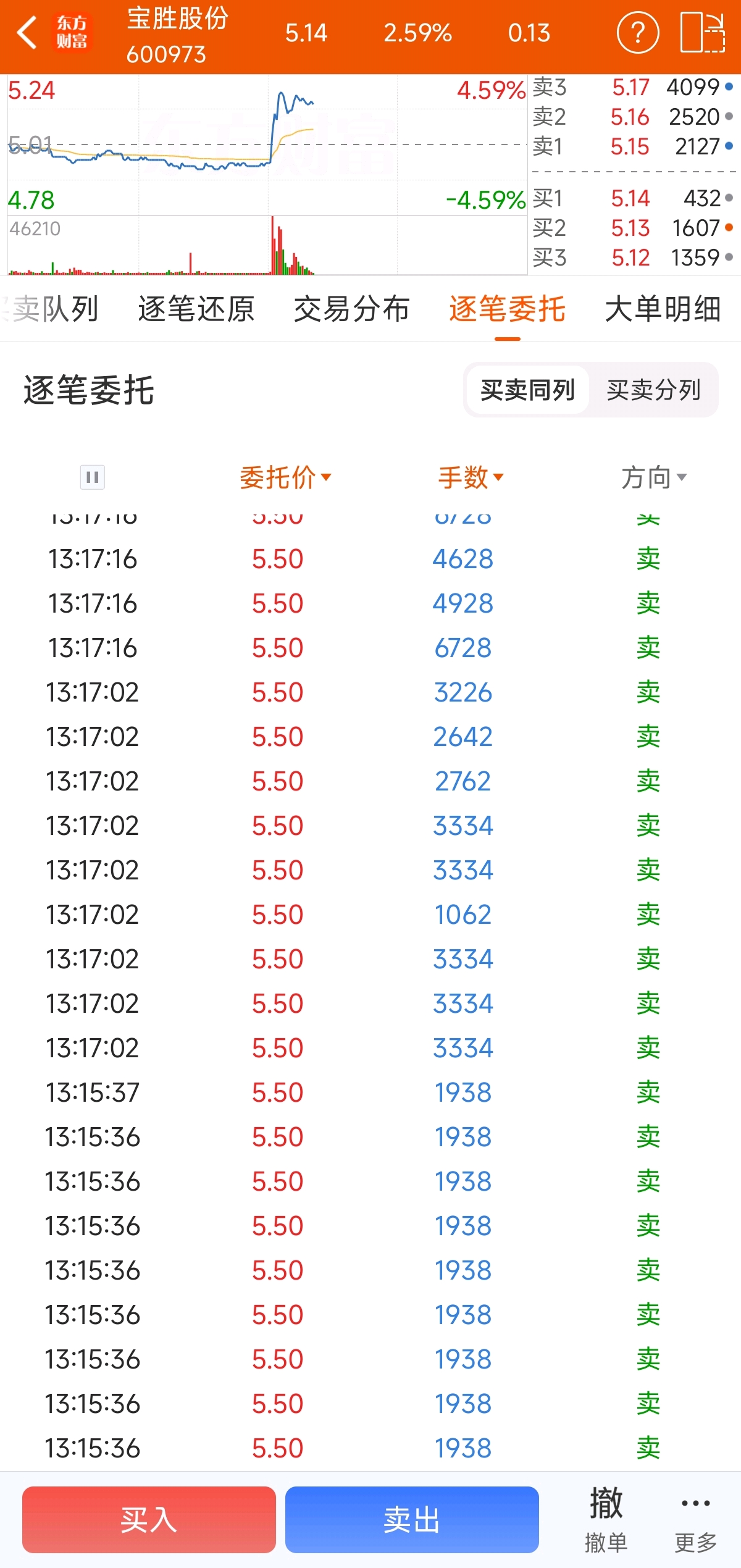Open the help question mark icon

pos(638,32)
